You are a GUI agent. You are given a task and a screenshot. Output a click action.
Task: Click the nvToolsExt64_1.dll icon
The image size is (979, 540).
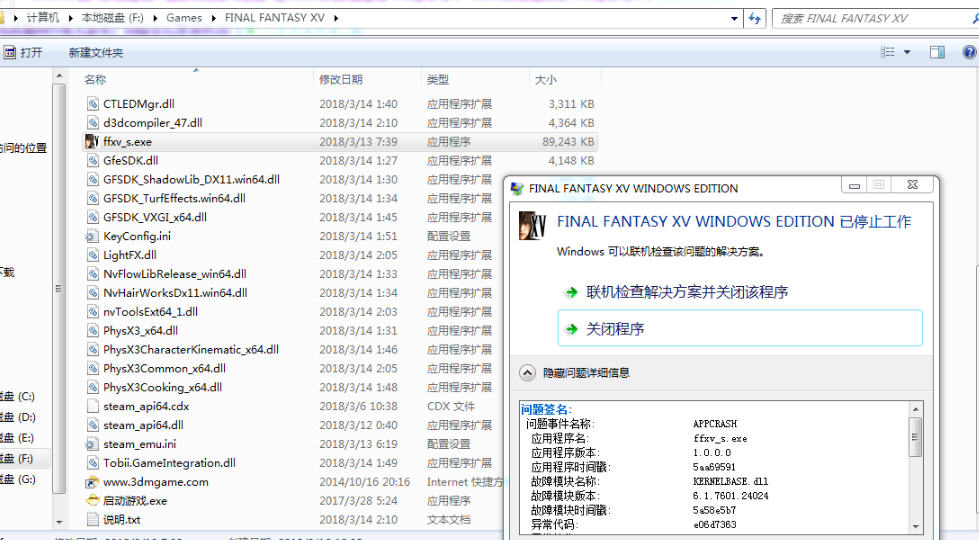[92, 312]
